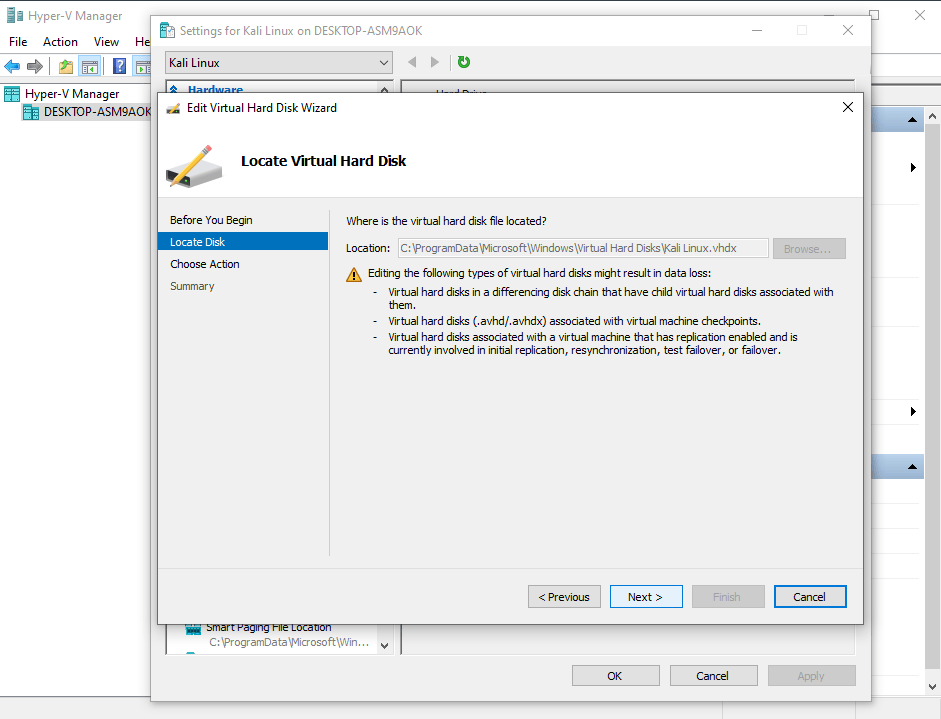Click scroll-down arrow of Settings hardware list
This screenshot has height=719, width=941.
point(385,646)
